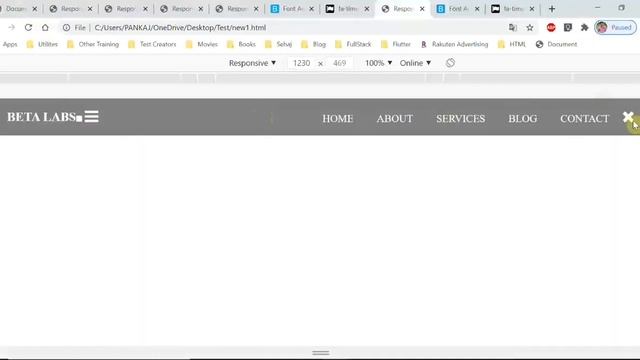
Task: Reload the page with the refresh icon
Action: pyautogui.click(x=28, y=27)
